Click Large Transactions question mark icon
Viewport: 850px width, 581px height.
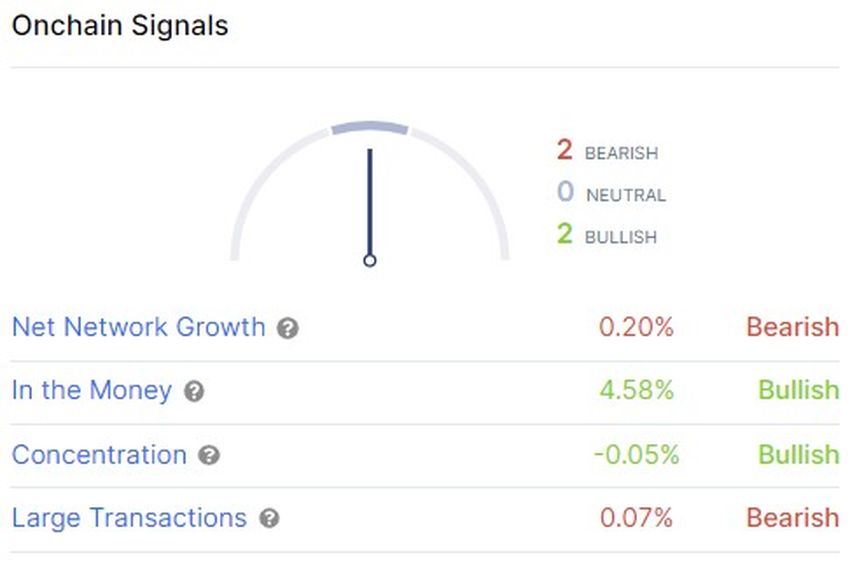point(269,519)
